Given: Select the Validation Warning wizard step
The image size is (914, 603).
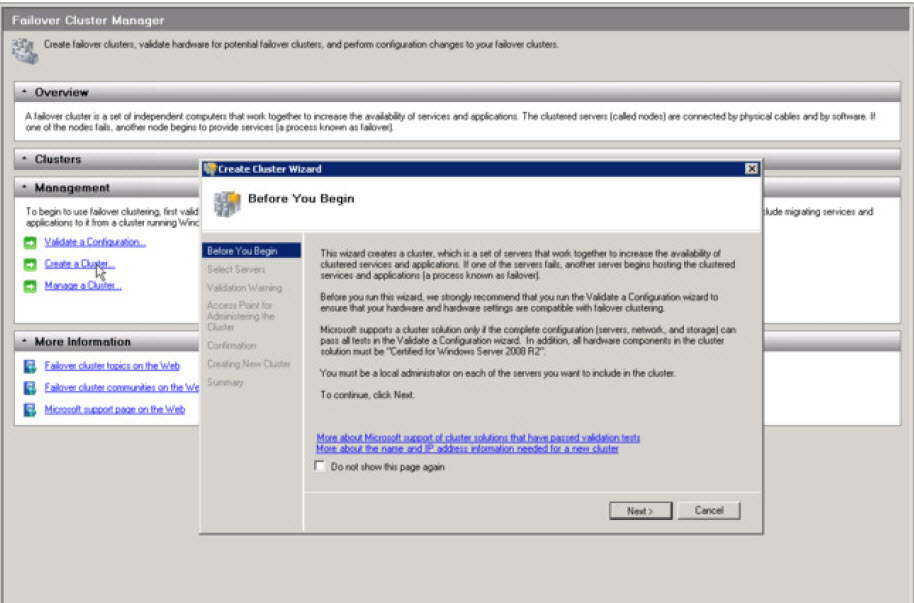Looking at the screenshot, I should 244,288.
